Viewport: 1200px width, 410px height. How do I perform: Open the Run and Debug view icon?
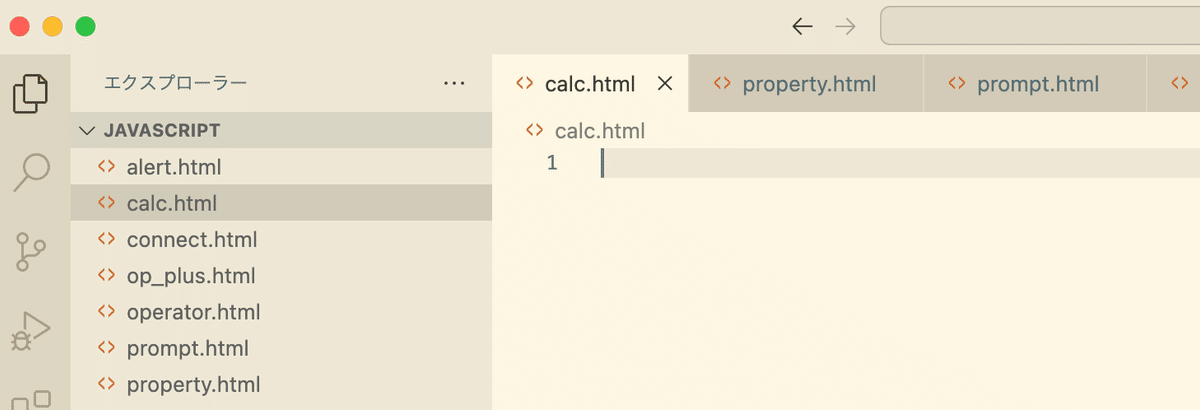31,331
